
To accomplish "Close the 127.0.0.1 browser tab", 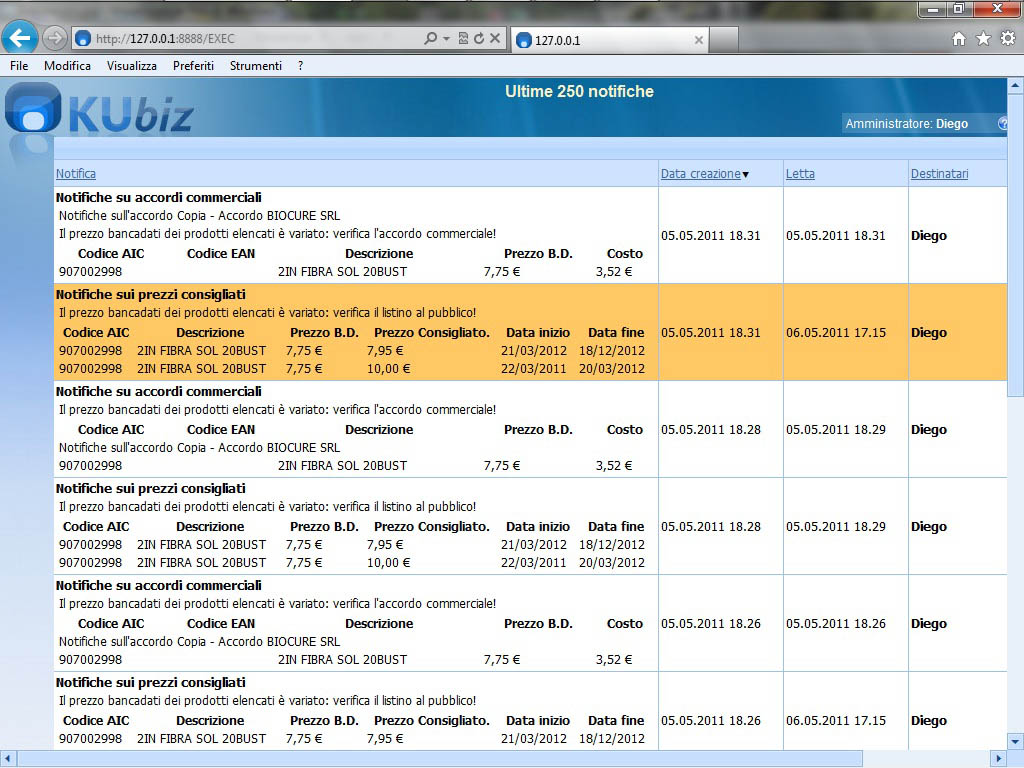I will pos(698,41).
